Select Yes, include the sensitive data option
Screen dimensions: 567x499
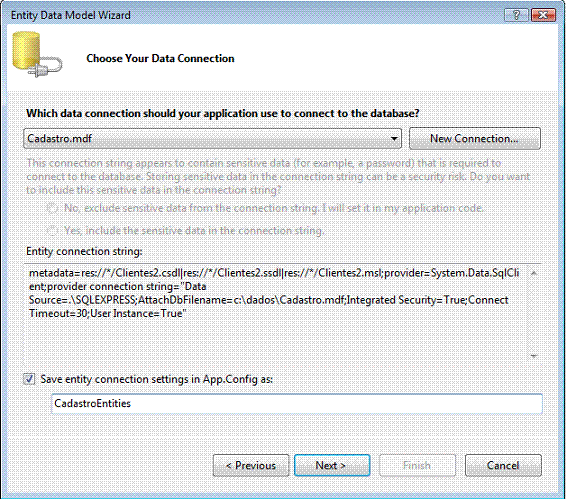coord(52,230)
